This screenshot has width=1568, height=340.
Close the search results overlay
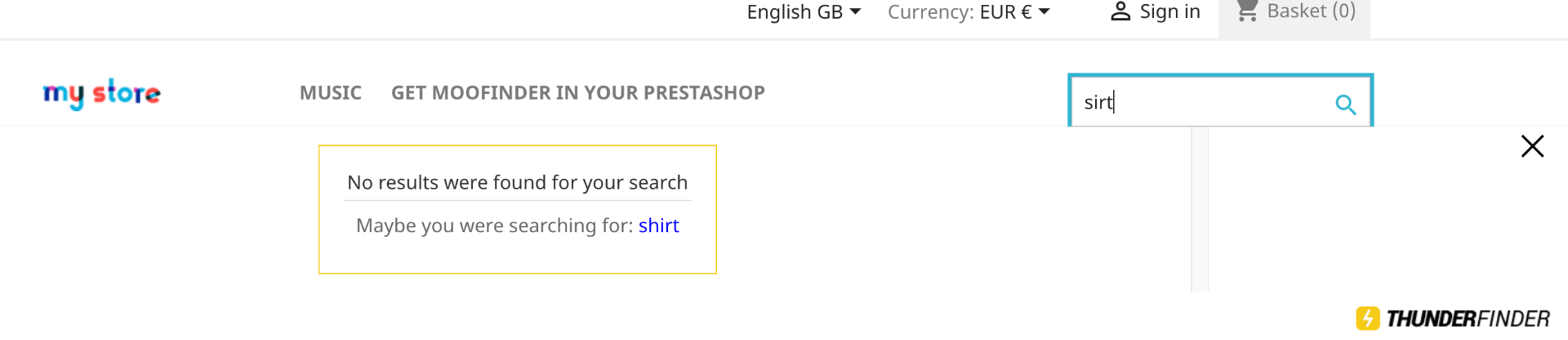click(x=1532, y=146)
